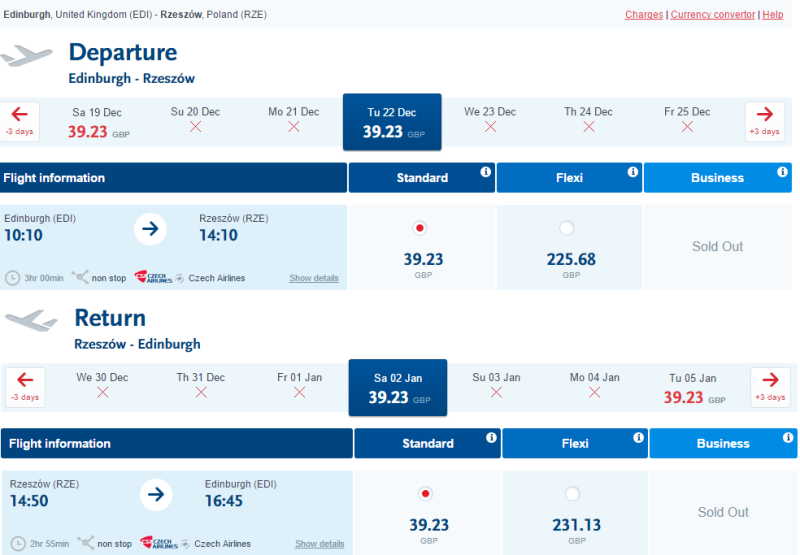Go back 3 days in departure dates
The height and width of the screenshot is (555, 800).
coord(19,121)
